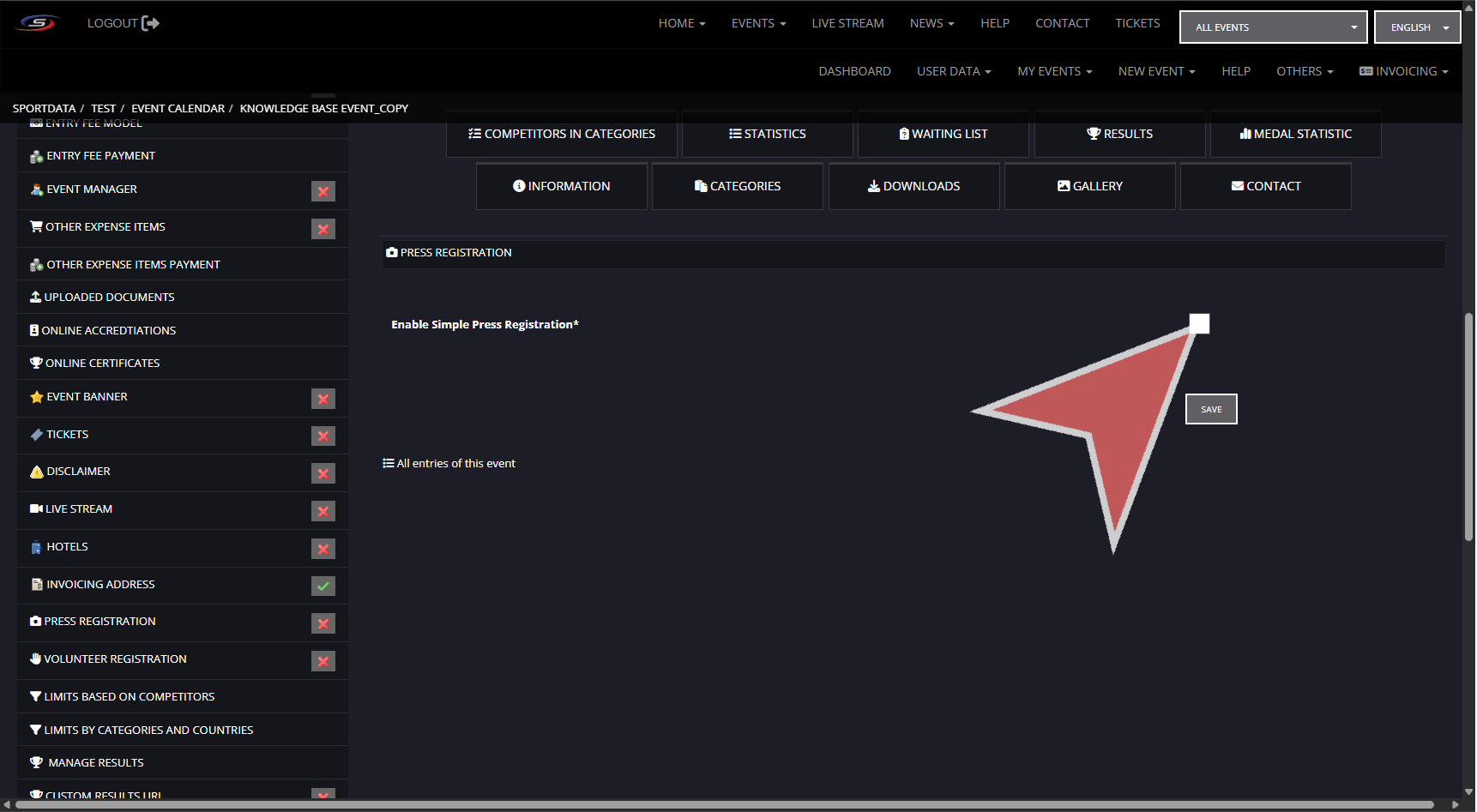This screenshot has width=1477, height=812.
Task: Click the Results trophy icon
Action: [x=1093, y=134]
